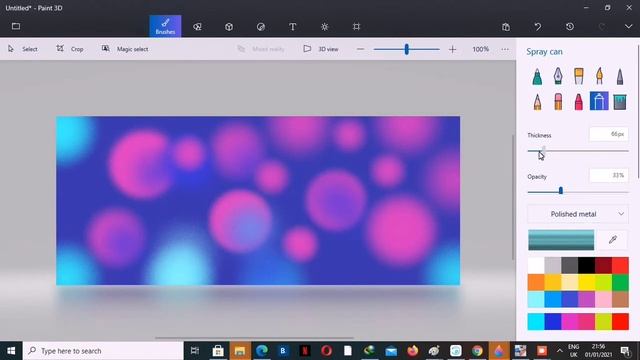
Task: Click the painted canvas image
Action: click(258, 200)
